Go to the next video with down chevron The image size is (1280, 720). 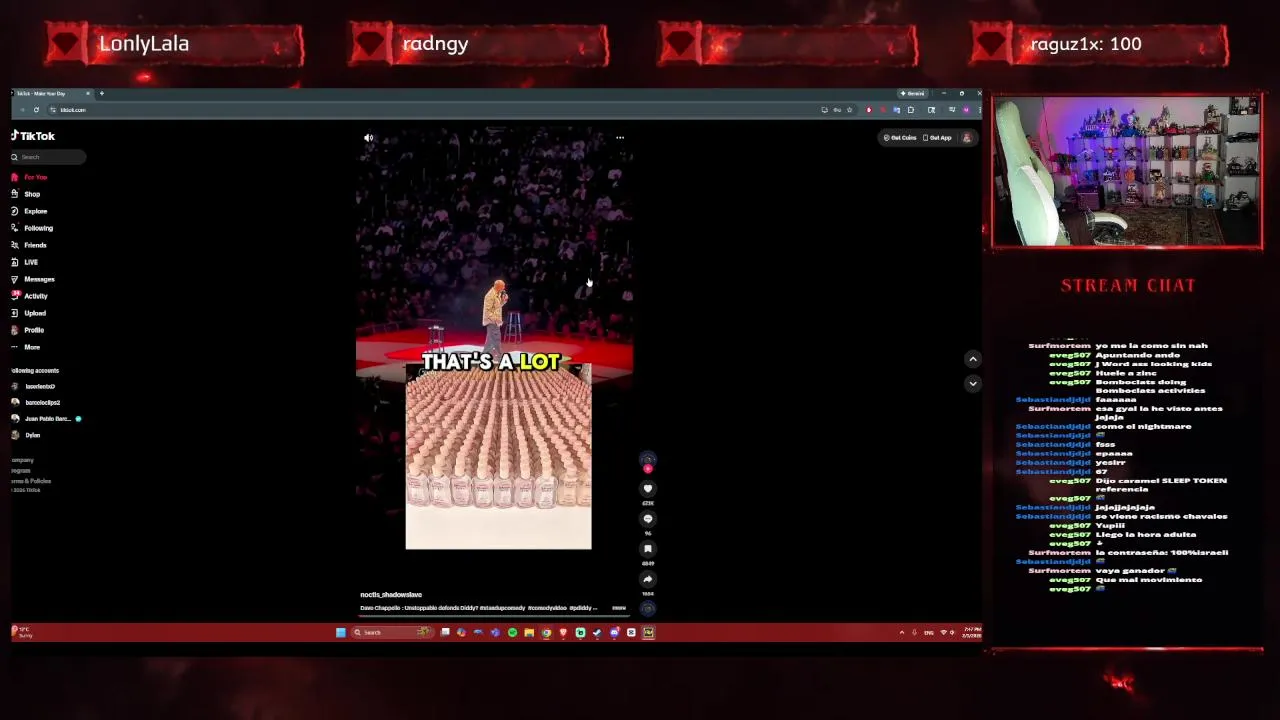click(972, 383)
